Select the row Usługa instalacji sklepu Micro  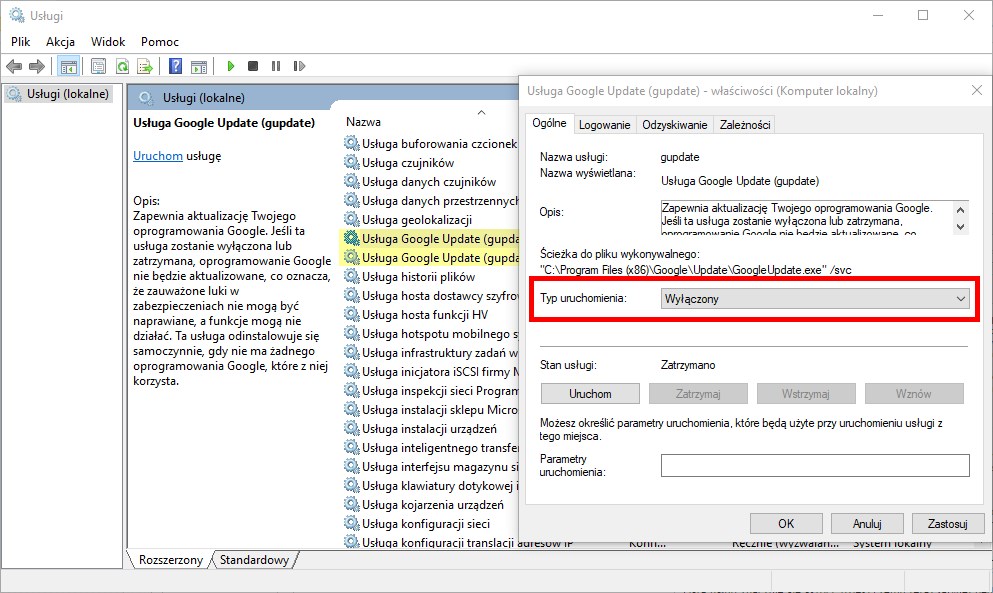tap(431, 410)
